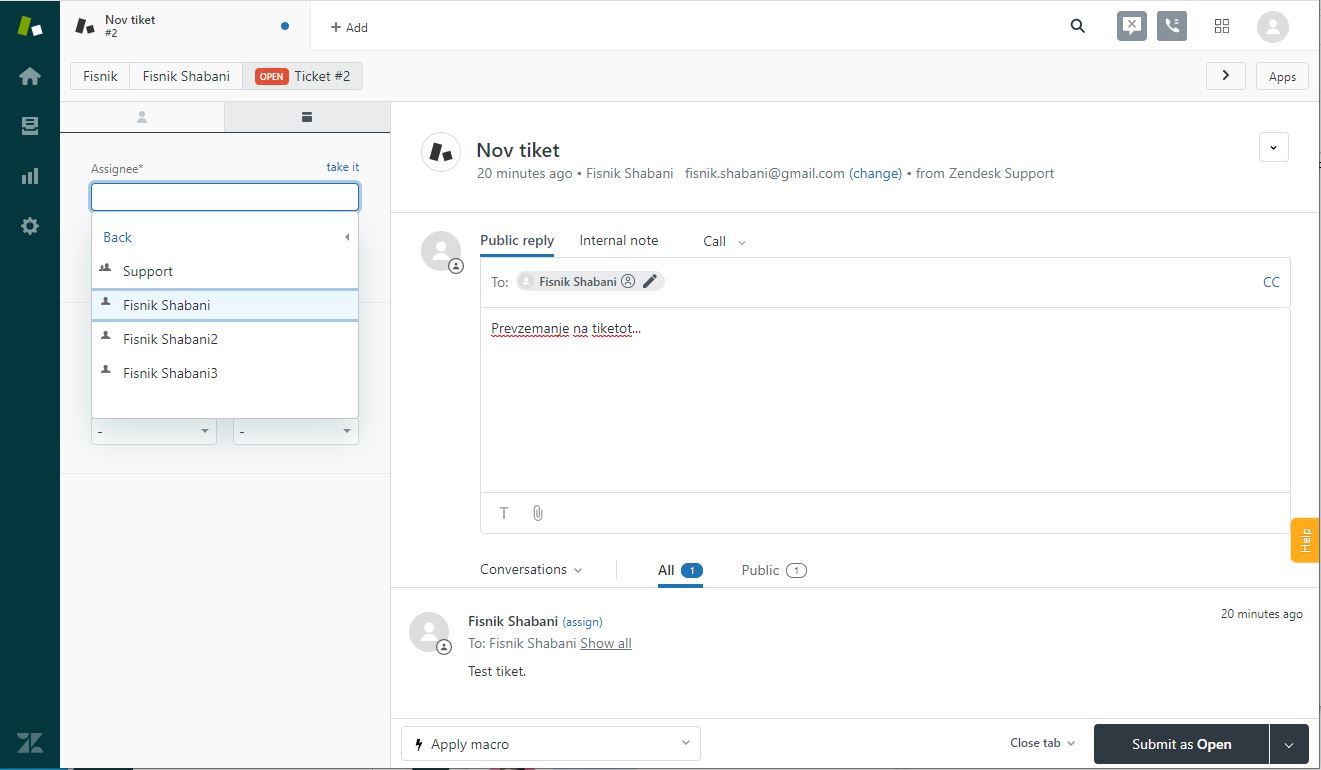Open the Reporting bar chart icon

[x=30, y=176]
